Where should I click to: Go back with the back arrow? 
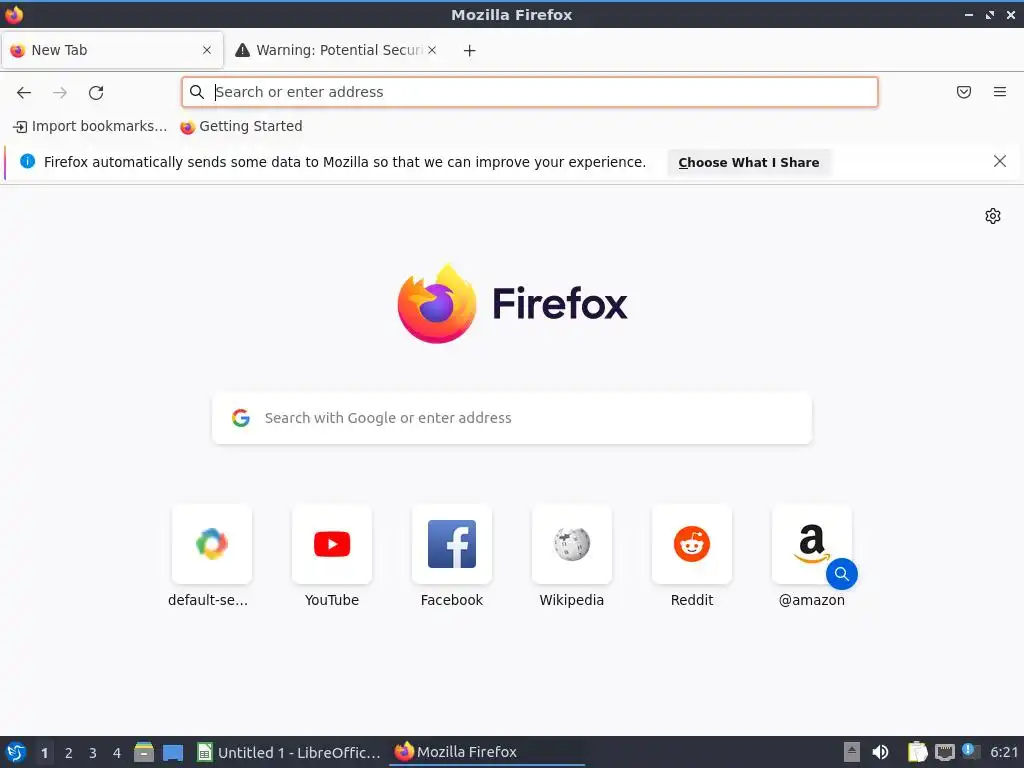[x=24, y=92]
